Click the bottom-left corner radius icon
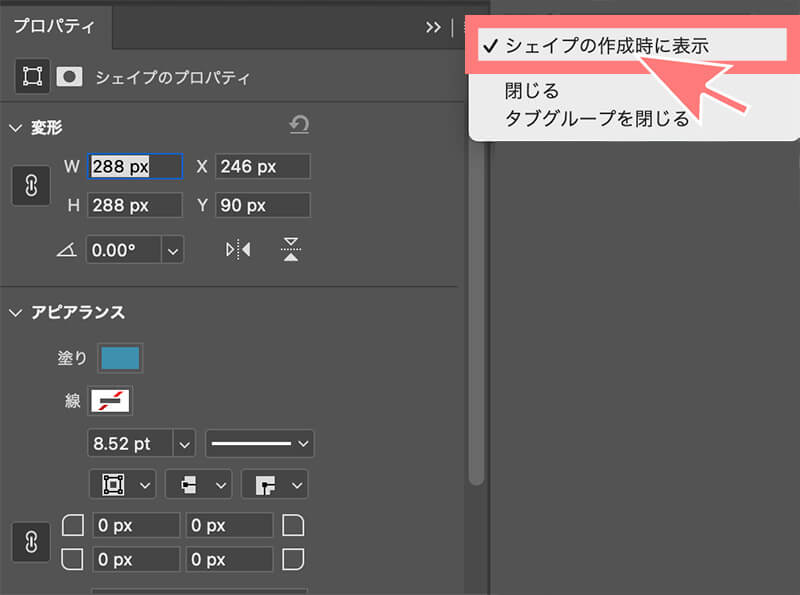The image size is (800, 595). (x=73, y=558)
